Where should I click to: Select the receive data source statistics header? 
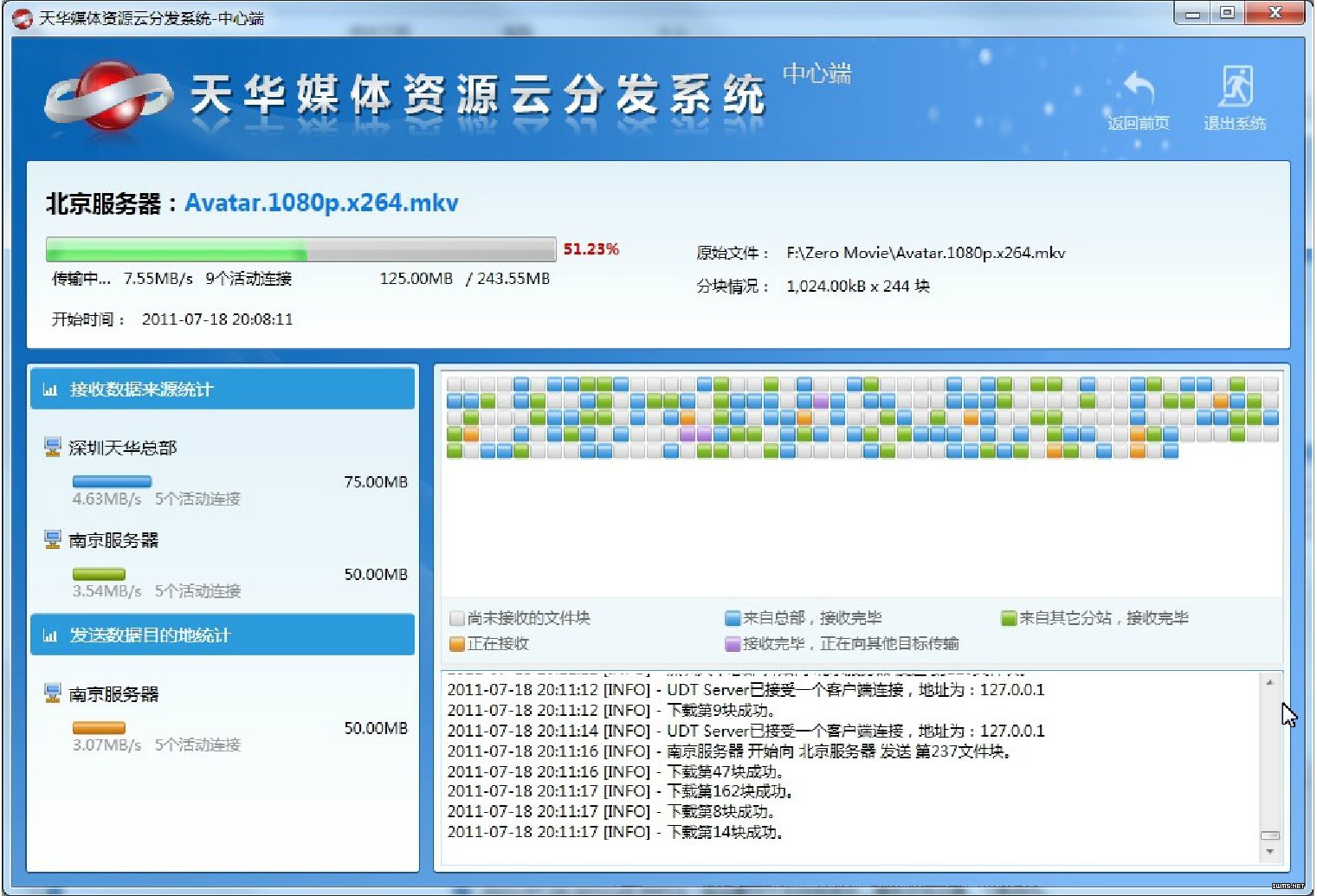click(x=223, y=390)
